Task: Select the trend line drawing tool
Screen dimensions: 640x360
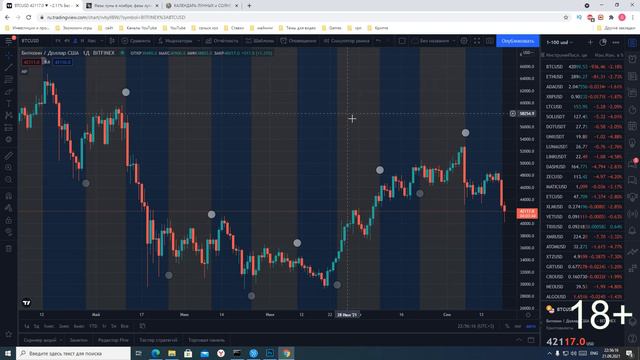Action: click(9, 67)
